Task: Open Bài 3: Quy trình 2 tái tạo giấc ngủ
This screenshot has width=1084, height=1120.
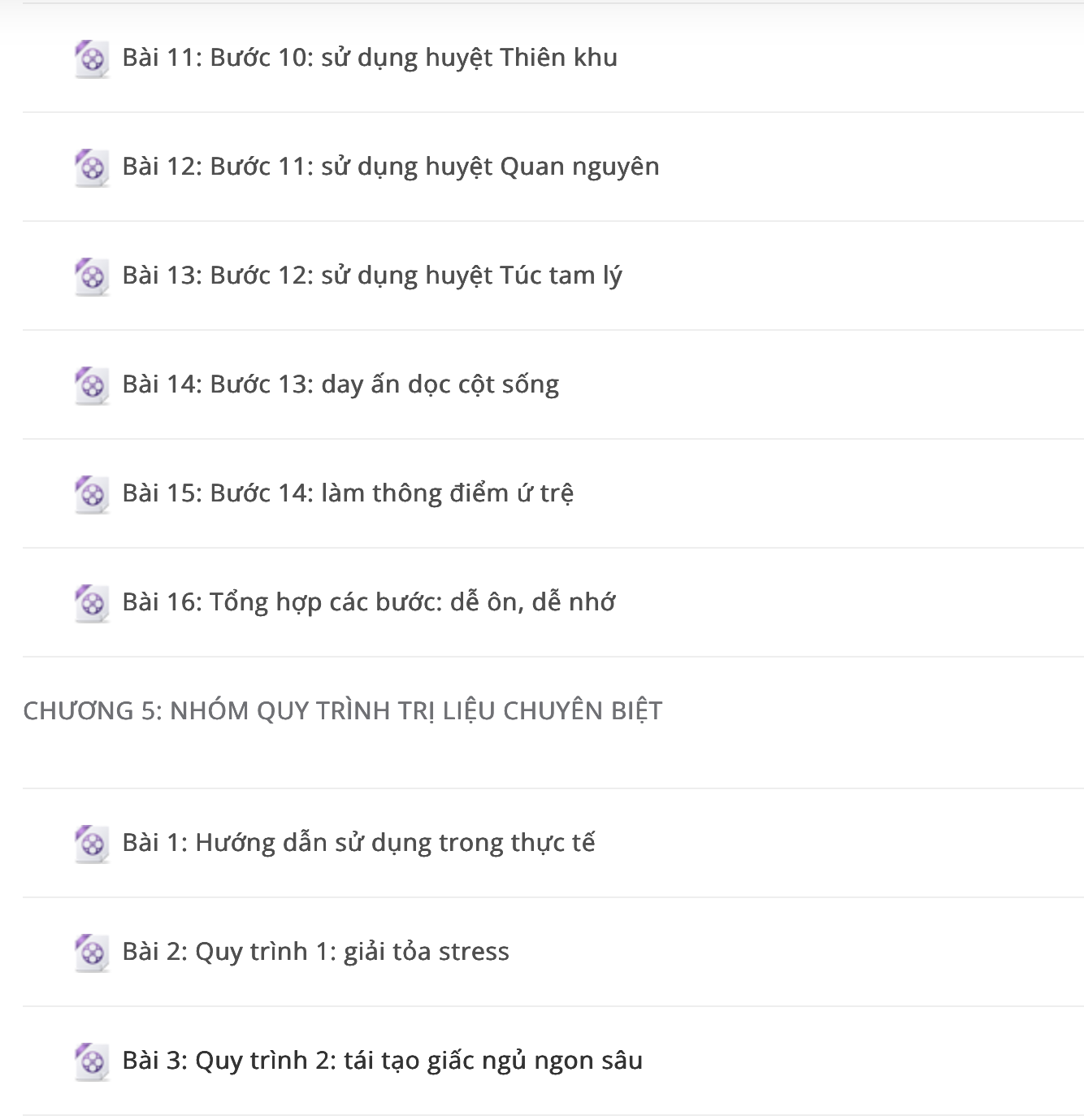Action: [382, 1061]
